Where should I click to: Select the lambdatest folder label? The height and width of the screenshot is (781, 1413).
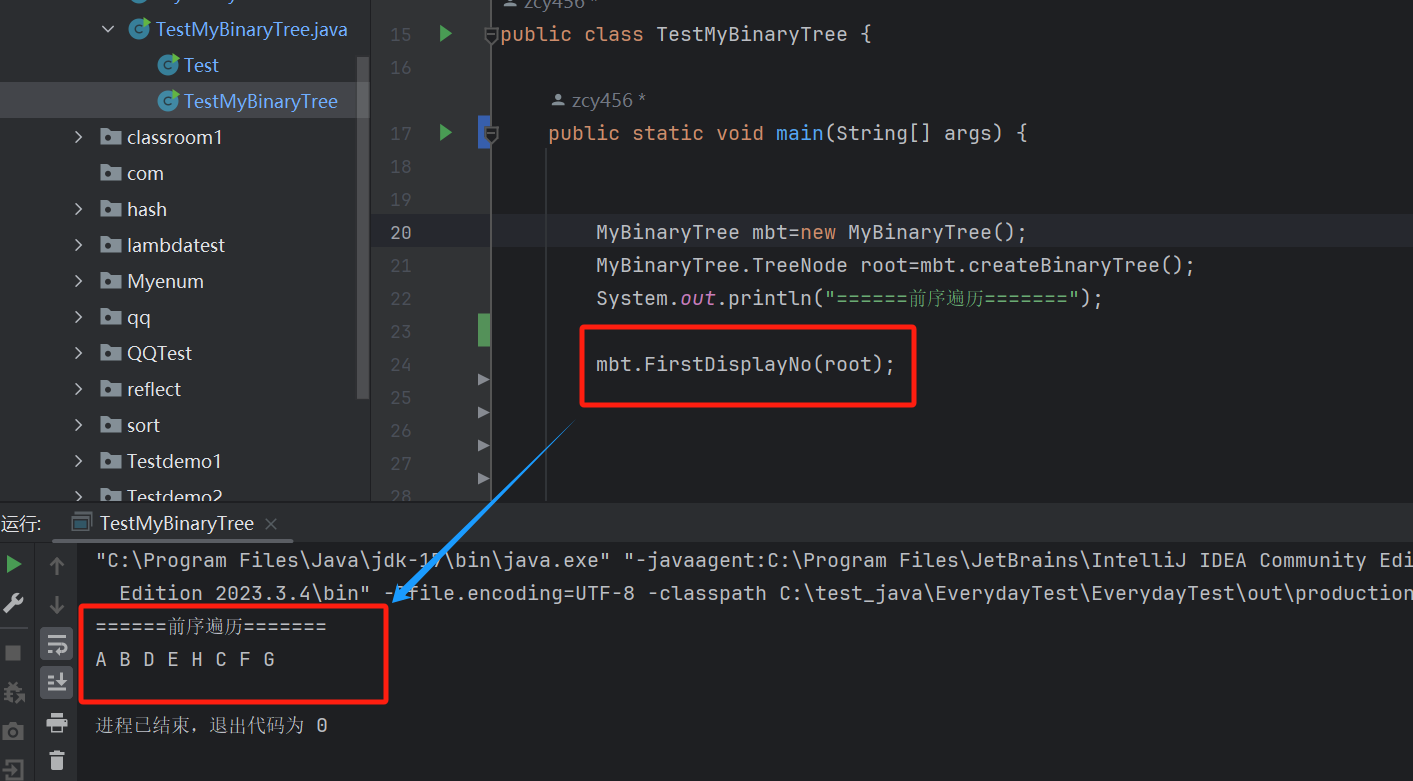(176, 245)
